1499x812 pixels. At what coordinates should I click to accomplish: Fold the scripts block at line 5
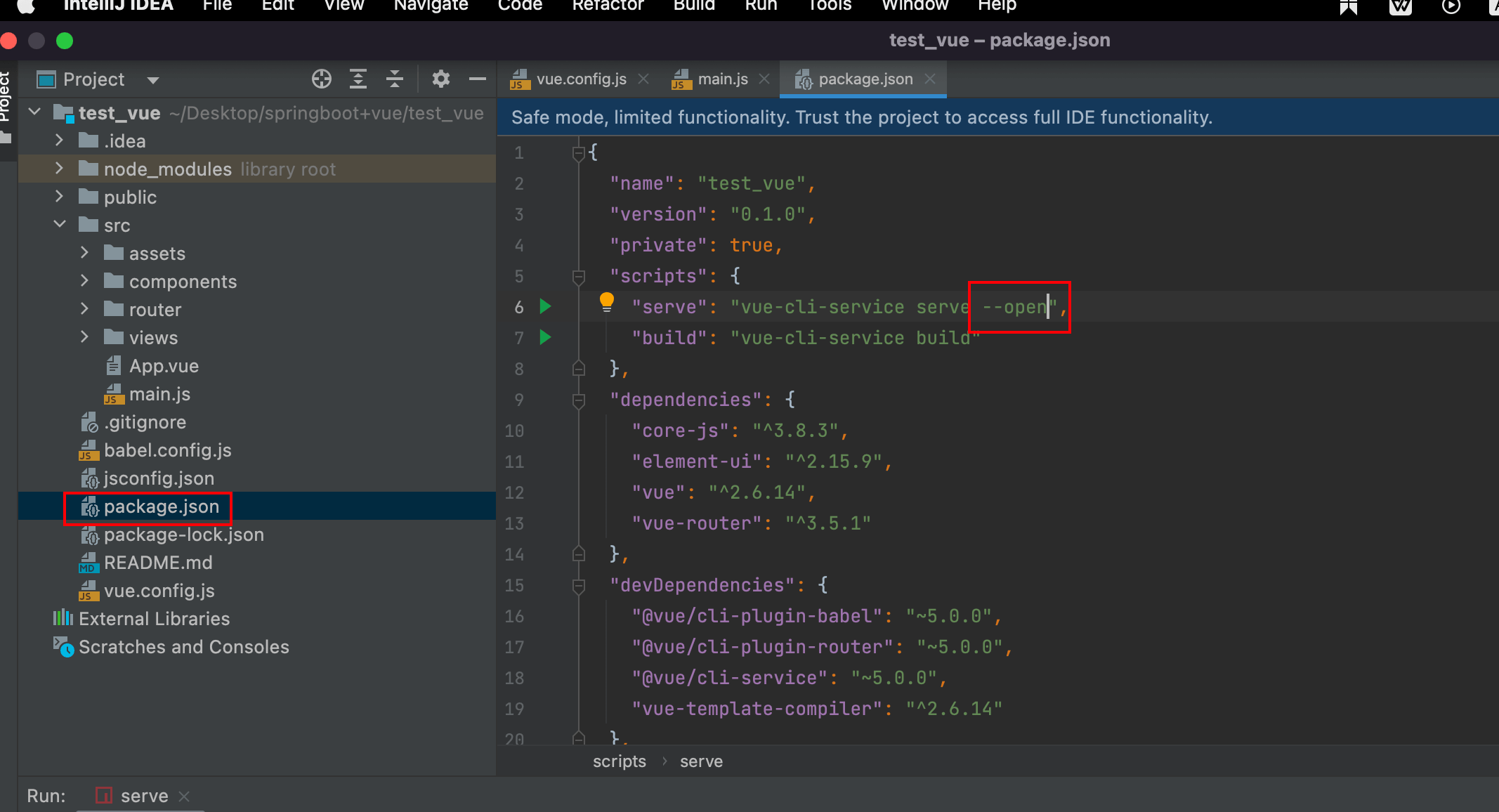tap(579, 277)
